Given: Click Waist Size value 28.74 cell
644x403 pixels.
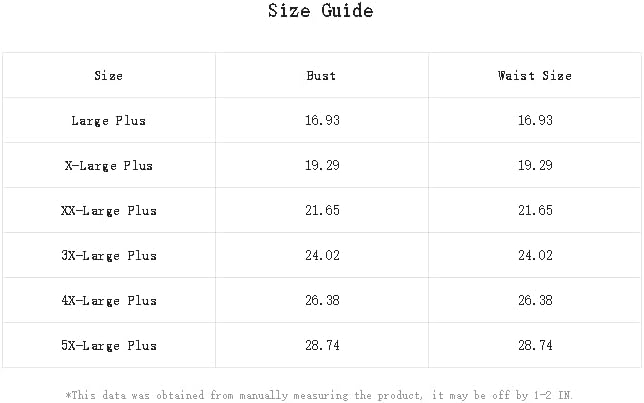Looking at the screenshot, I should [534, 346].
